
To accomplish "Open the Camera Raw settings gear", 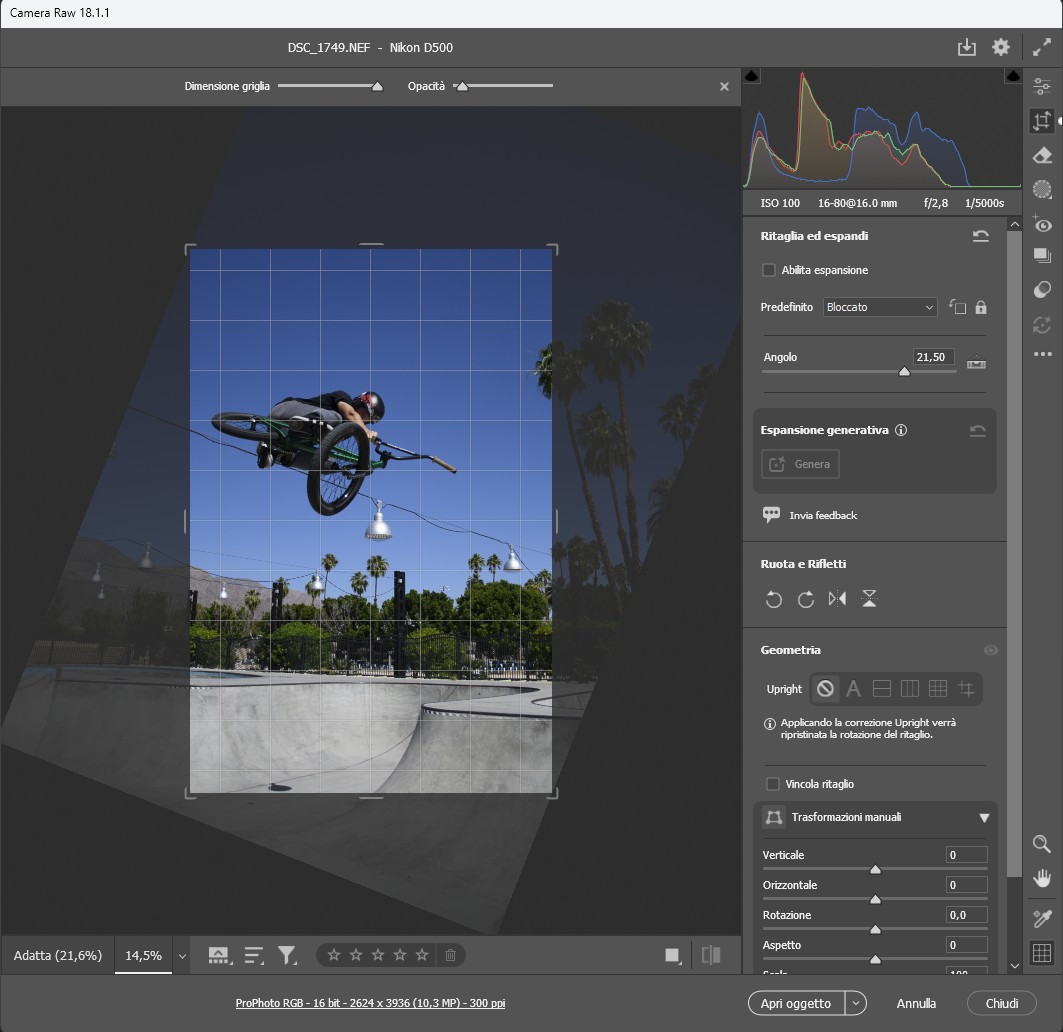I will pos(1000,47).
